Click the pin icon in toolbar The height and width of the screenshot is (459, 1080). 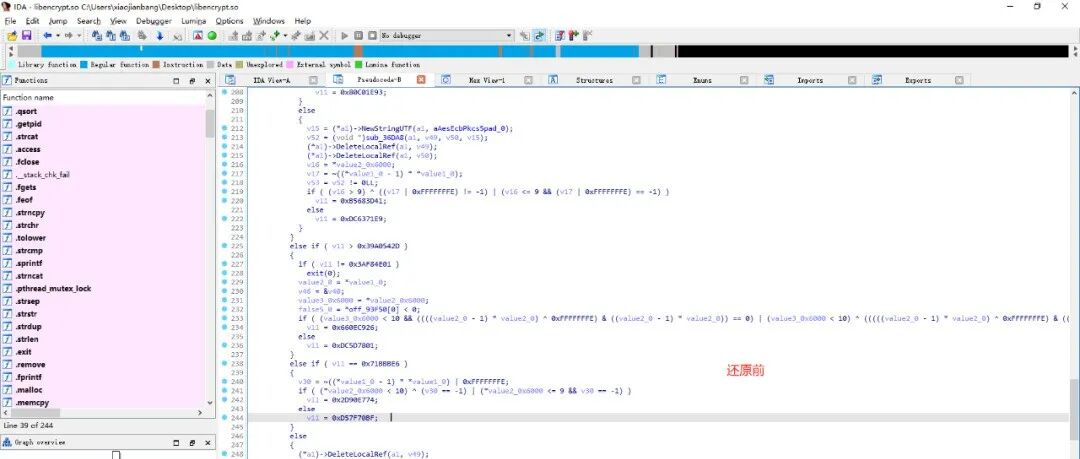pos(295,35)
